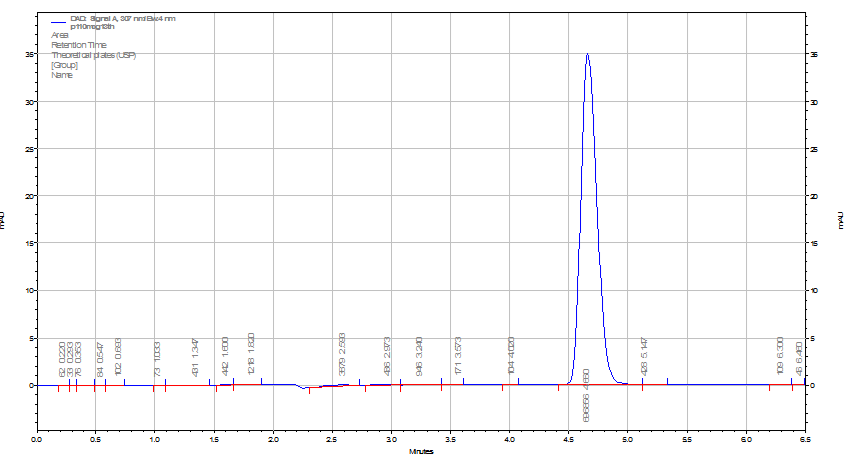Click the right mAU y-axis title
This screenshot has width=850, height=463.
[x=842, y=218]
